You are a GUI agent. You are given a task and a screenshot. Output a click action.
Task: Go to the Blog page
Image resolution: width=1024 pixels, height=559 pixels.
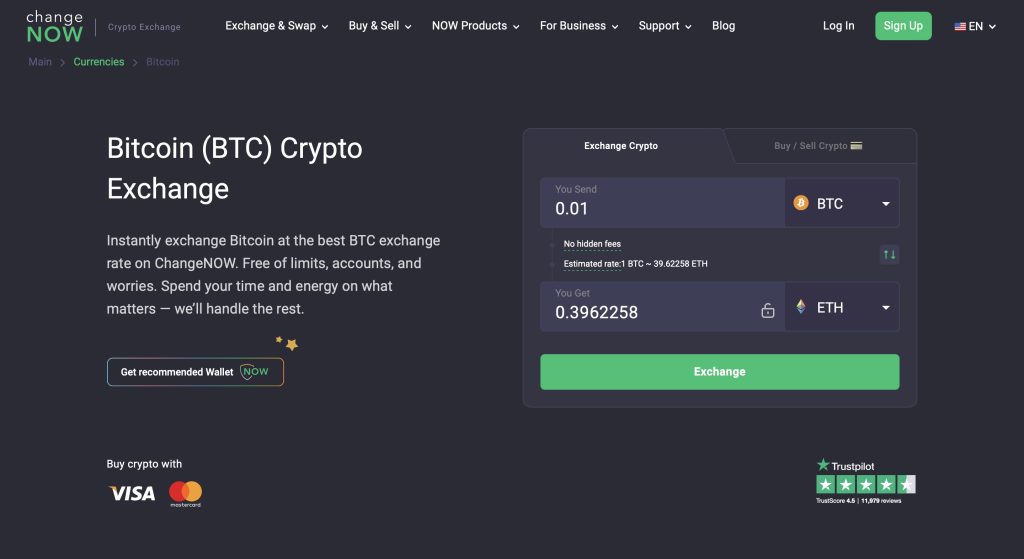[723, 26]
